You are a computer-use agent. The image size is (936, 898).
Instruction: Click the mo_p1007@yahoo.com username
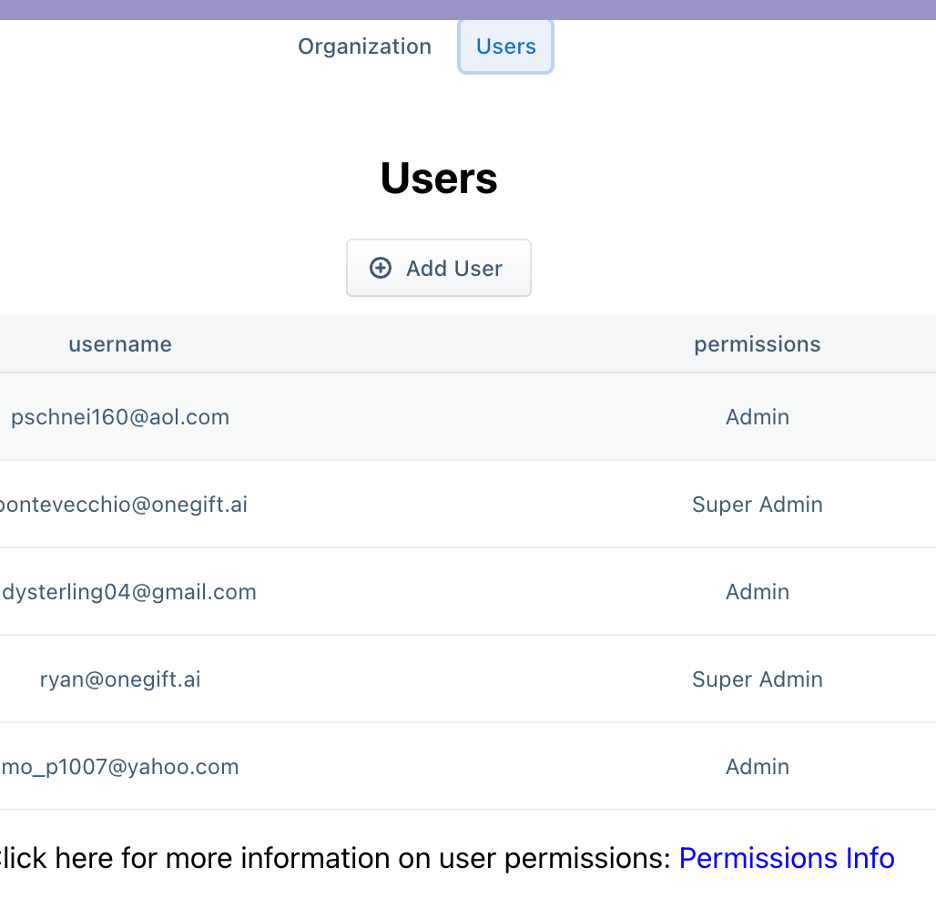pos(120,767)
